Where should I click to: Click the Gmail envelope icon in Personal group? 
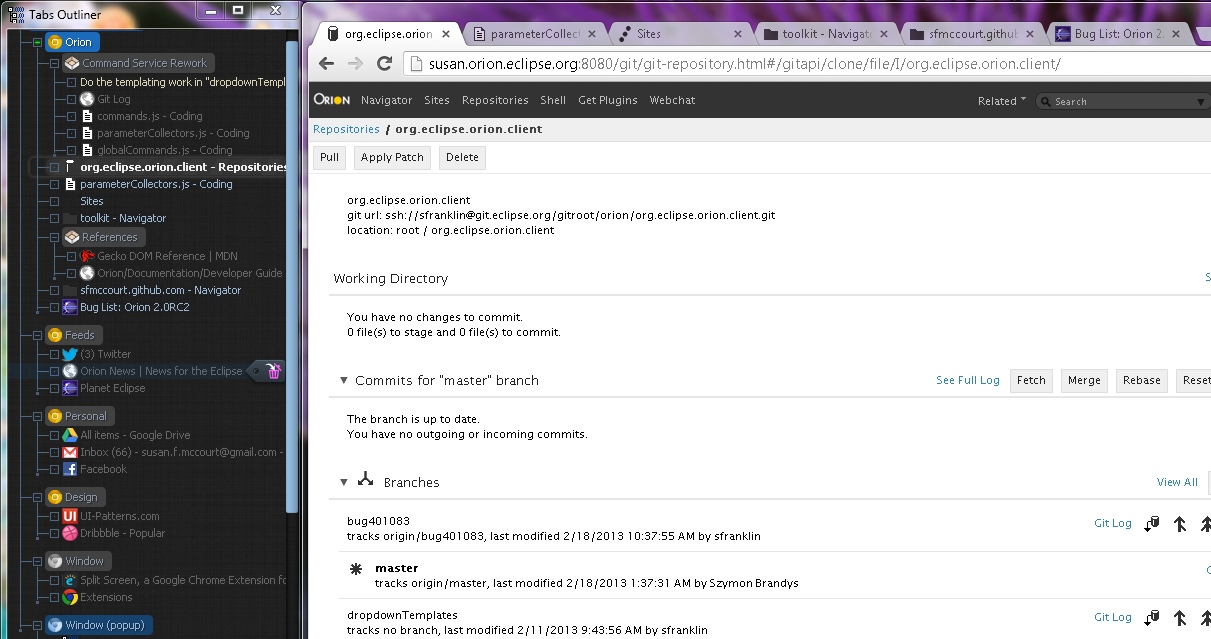tap(70, 452)
